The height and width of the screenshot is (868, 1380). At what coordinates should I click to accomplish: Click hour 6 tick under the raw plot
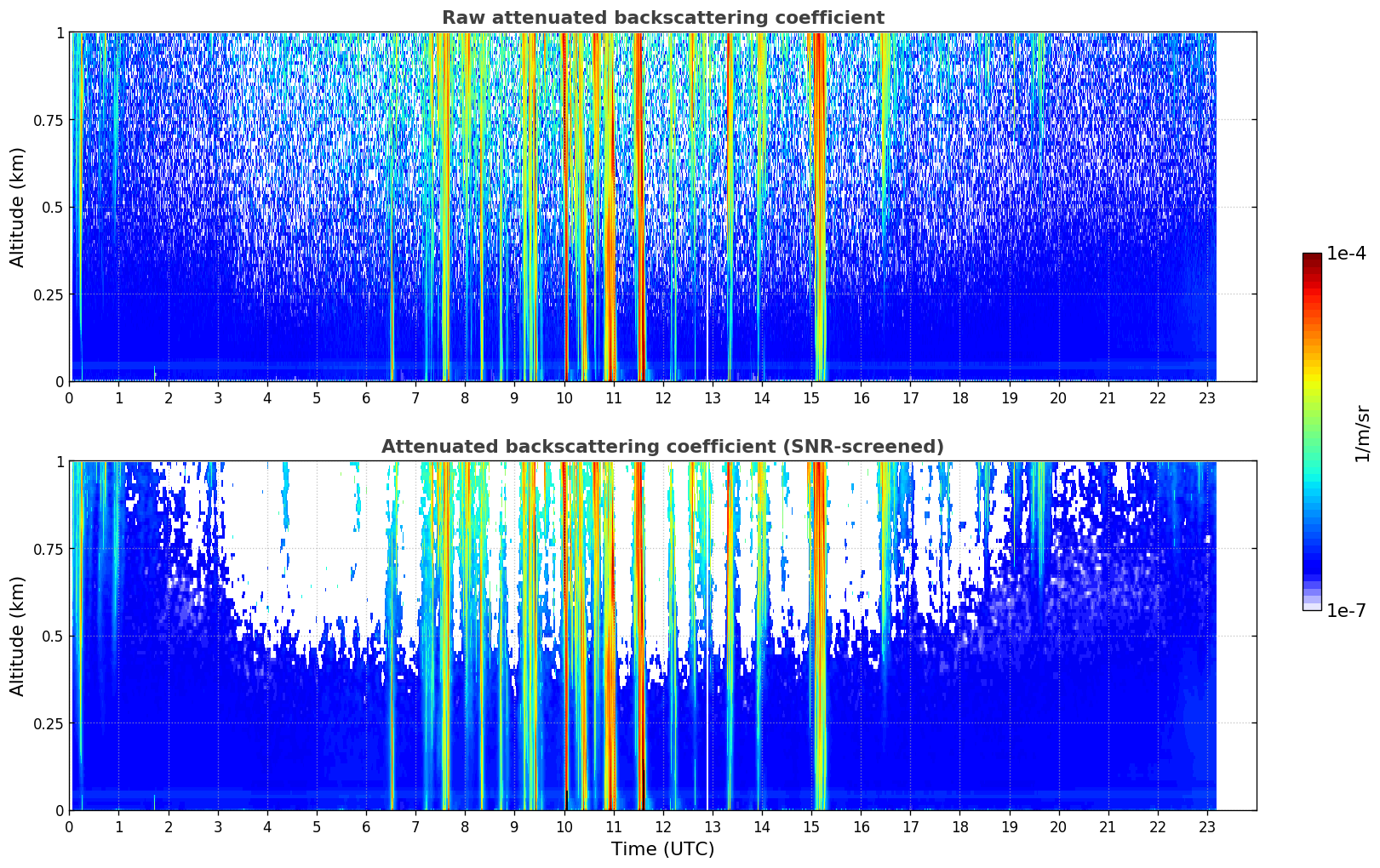[366, 397]
